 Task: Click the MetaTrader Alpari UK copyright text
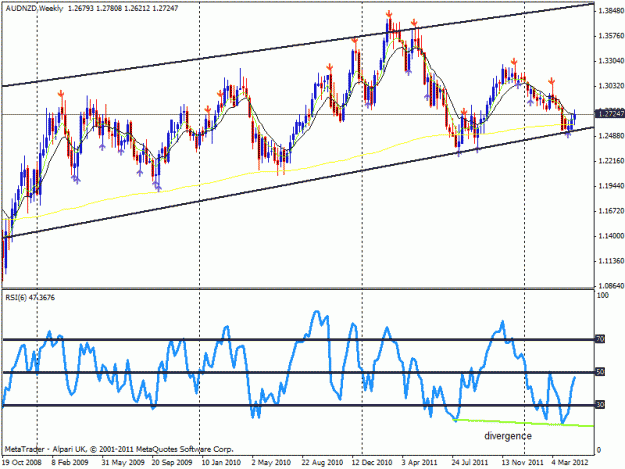tap(119, 449)
